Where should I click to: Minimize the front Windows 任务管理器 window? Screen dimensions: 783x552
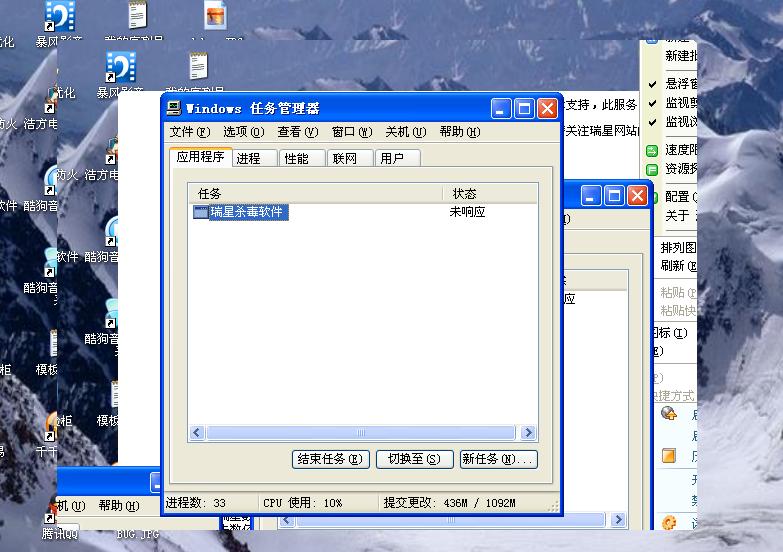click(501, 108)
